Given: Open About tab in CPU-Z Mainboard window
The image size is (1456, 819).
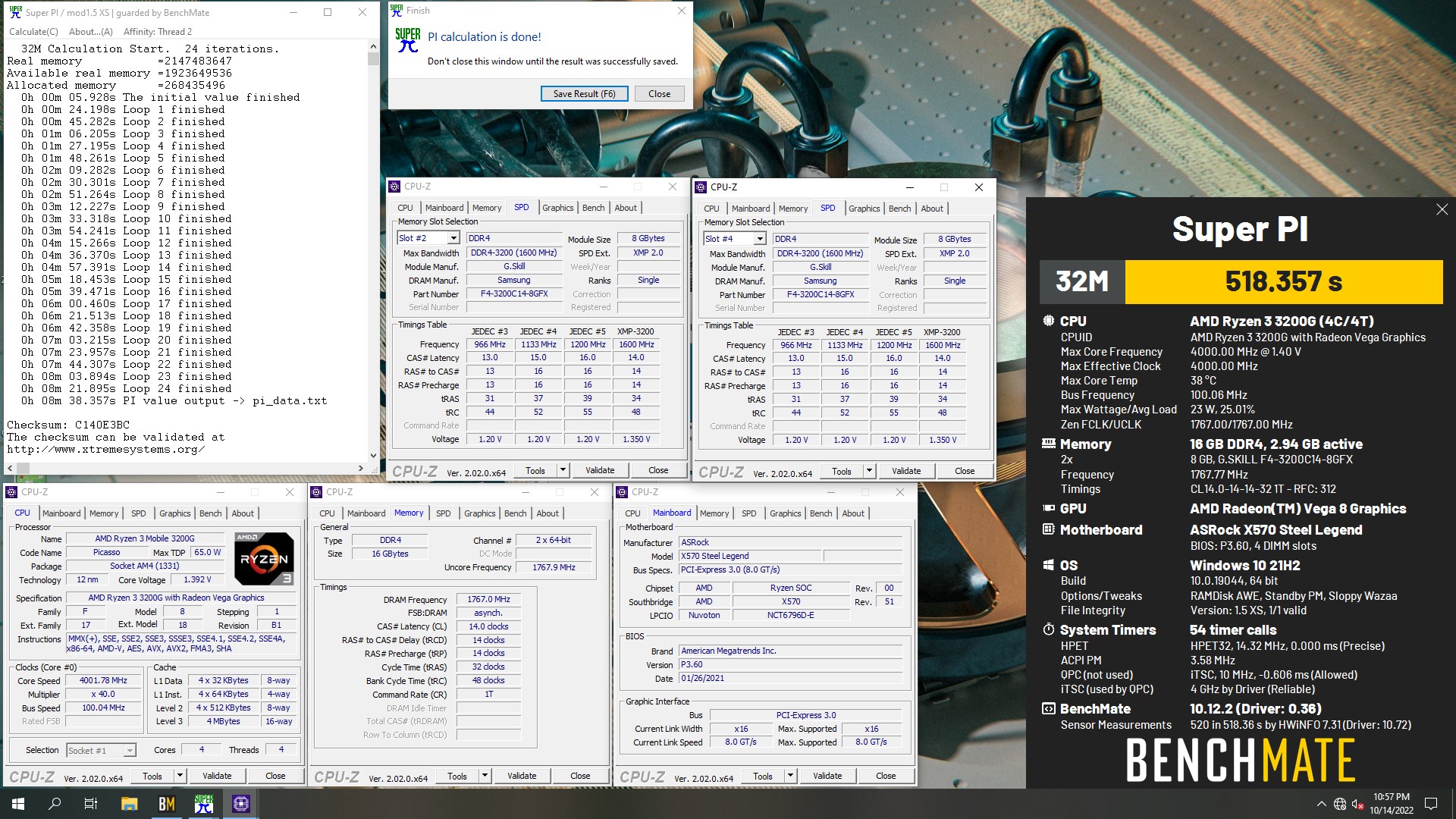Looking at the screenshot, I should point(853,513).
